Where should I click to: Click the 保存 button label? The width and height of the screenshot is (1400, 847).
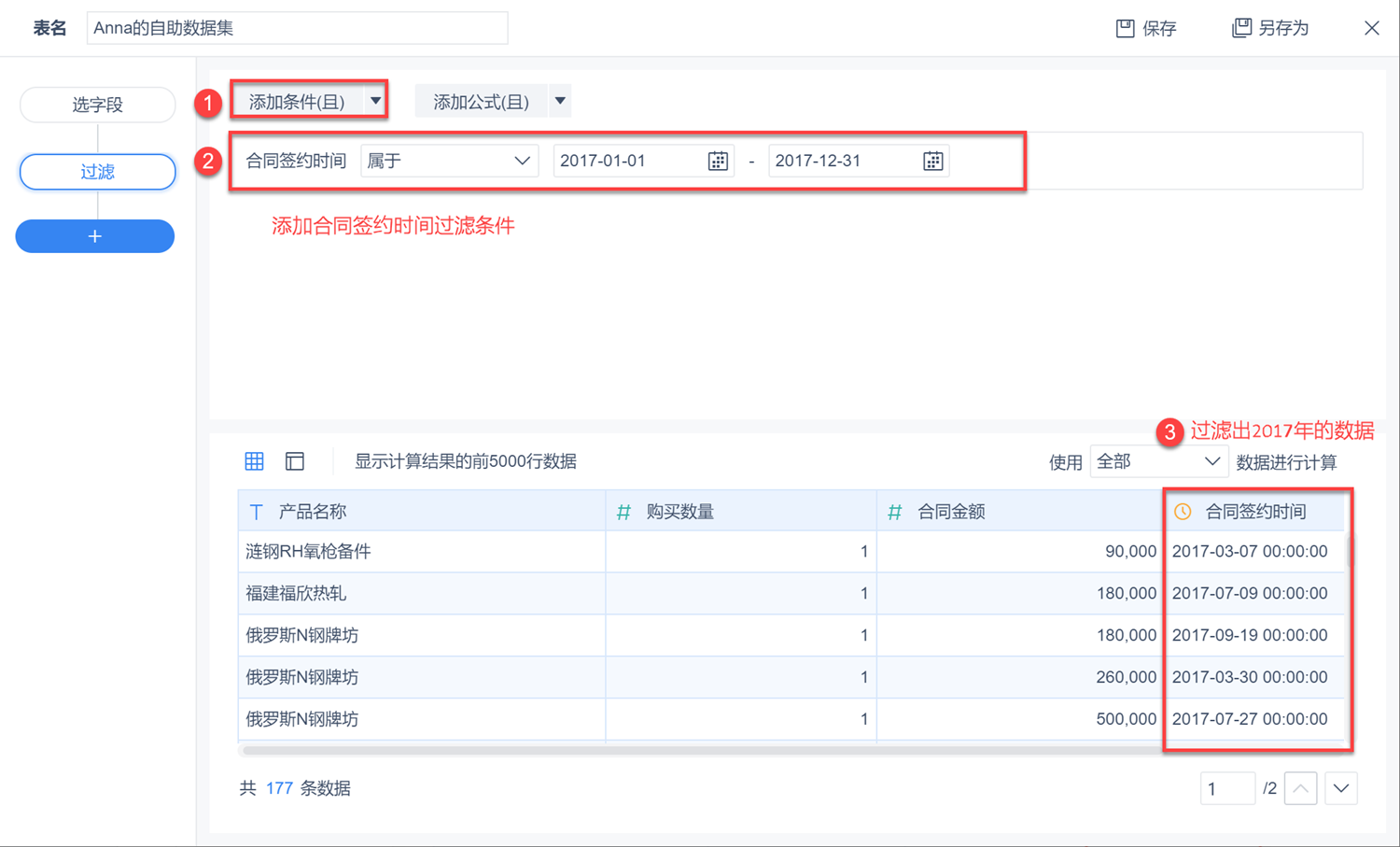1159,28
